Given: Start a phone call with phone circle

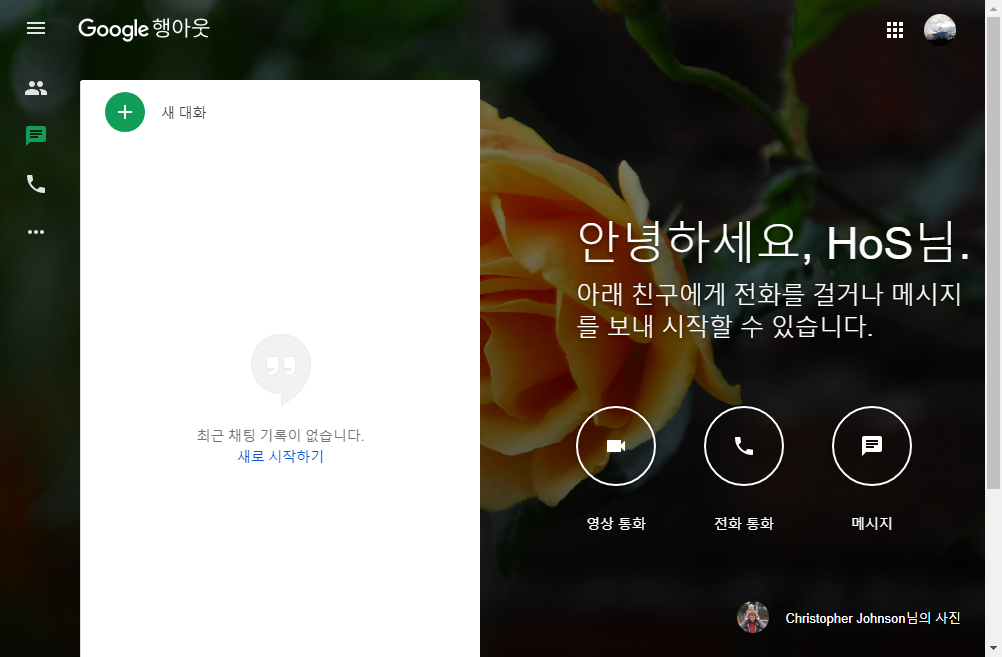Looking at the screenshot, I should tap(743, 445).
